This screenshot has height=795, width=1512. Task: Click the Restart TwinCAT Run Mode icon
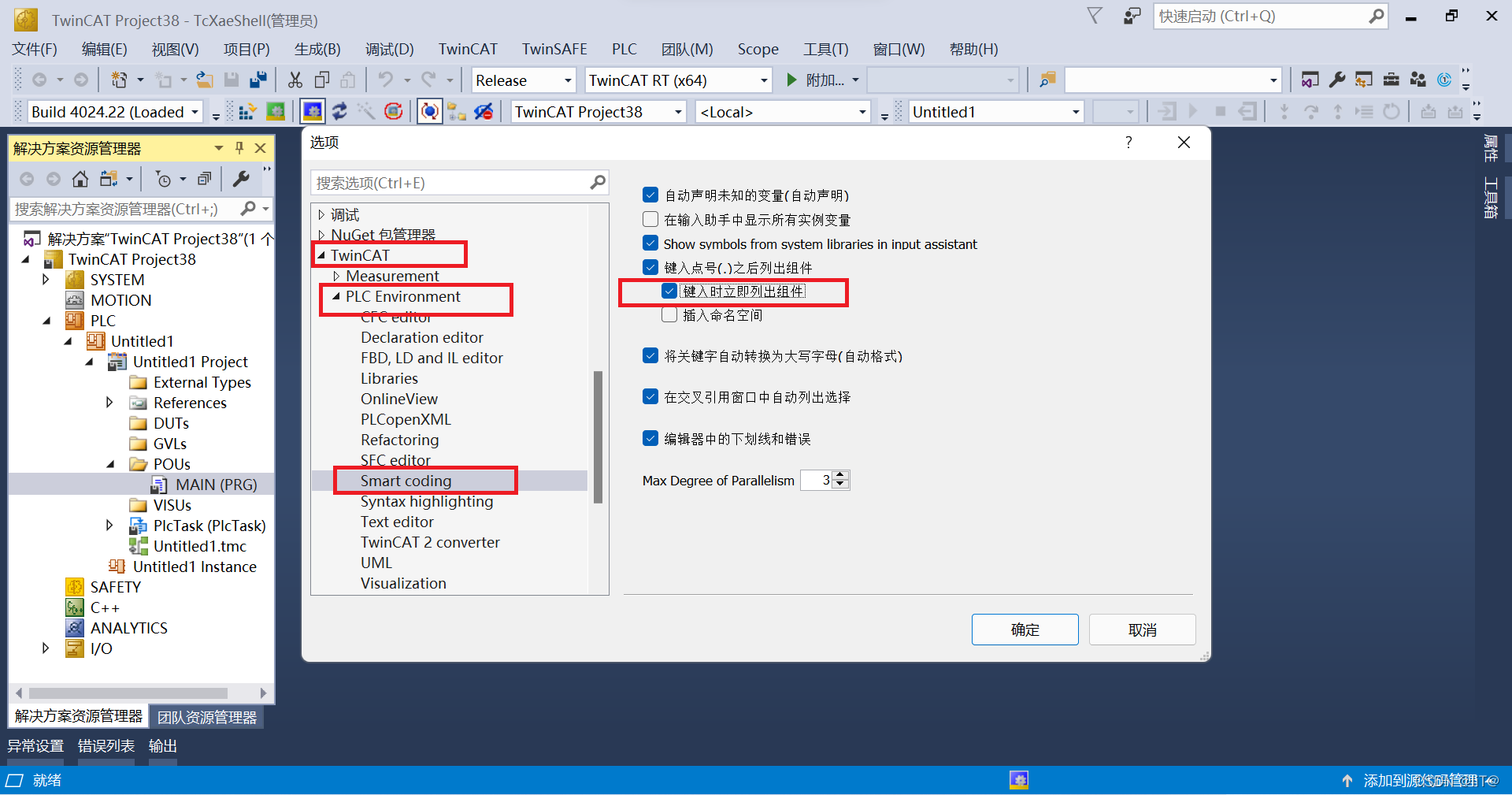click(275, 111)
